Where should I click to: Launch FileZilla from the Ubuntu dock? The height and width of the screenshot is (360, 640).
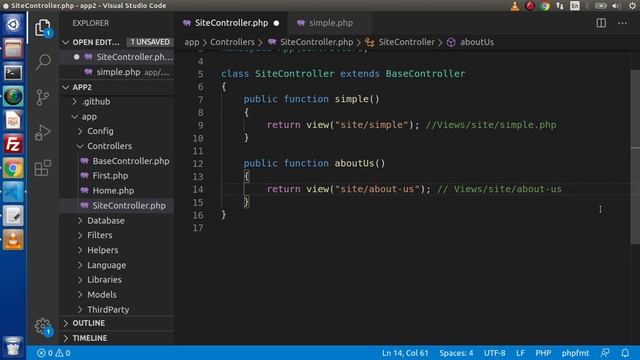[x=13, y=144]
